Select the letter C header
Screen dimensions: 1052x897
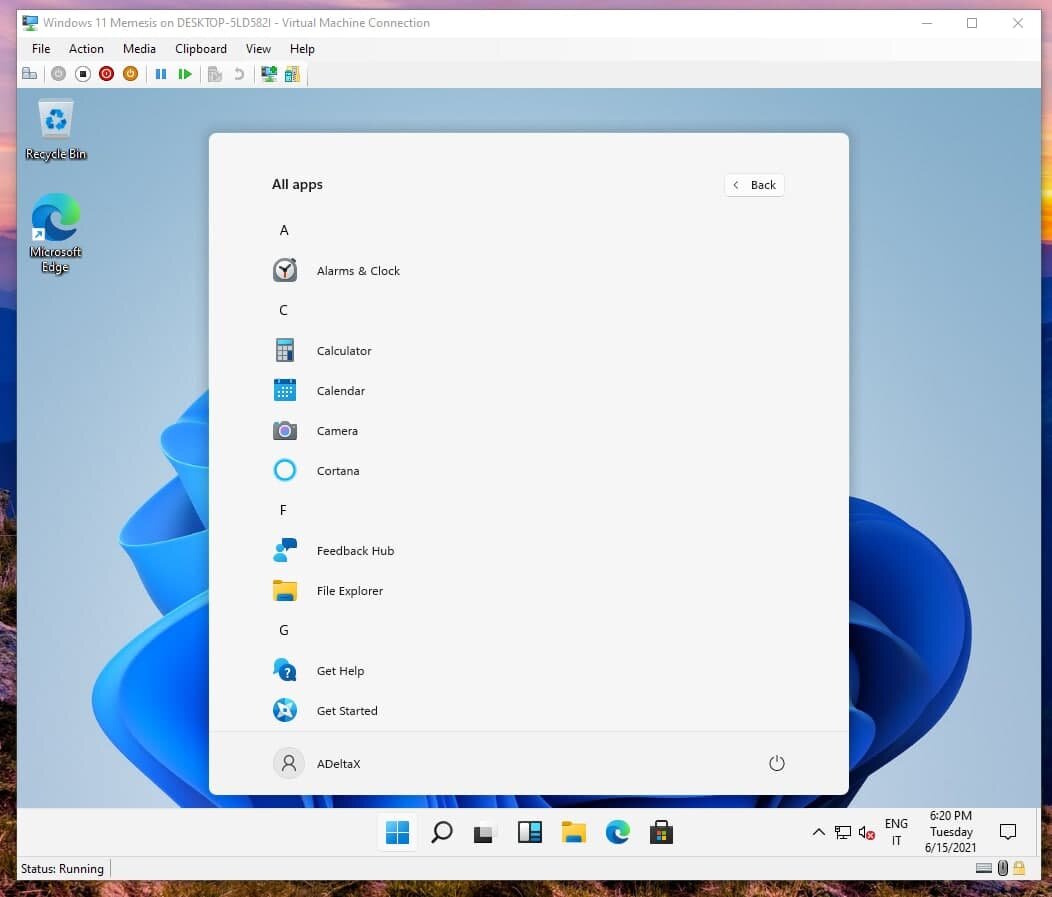(283, 310)
